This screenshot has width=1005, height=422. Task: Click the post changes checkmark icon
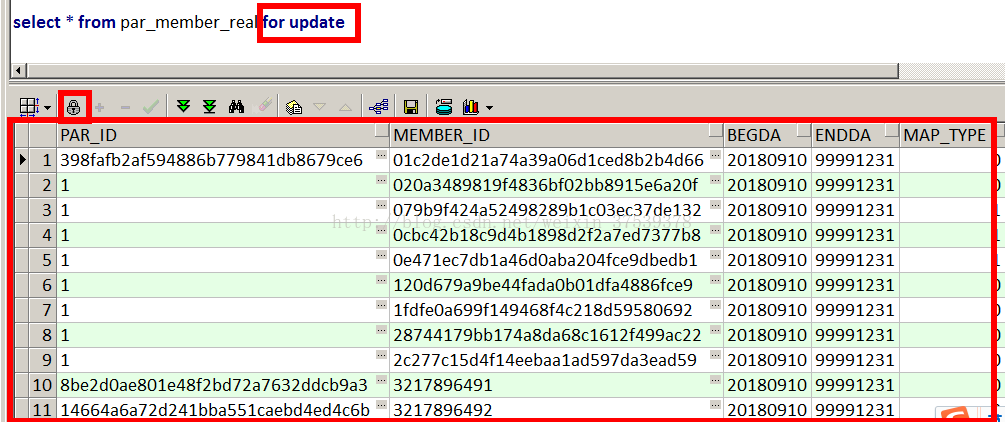(x=151, y=107)
